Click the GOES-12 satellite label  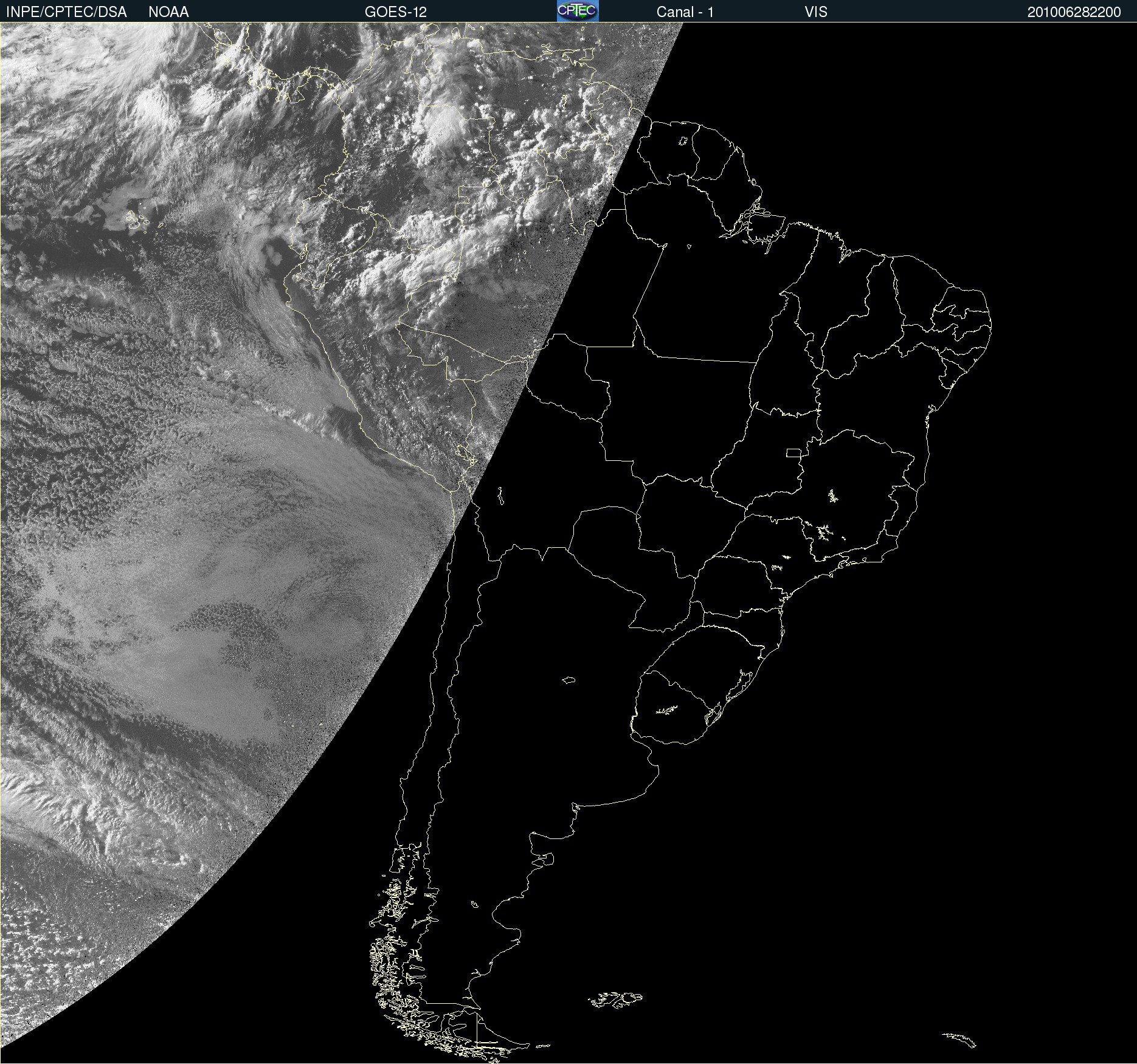pyautogui.click(x=396, y=12)
